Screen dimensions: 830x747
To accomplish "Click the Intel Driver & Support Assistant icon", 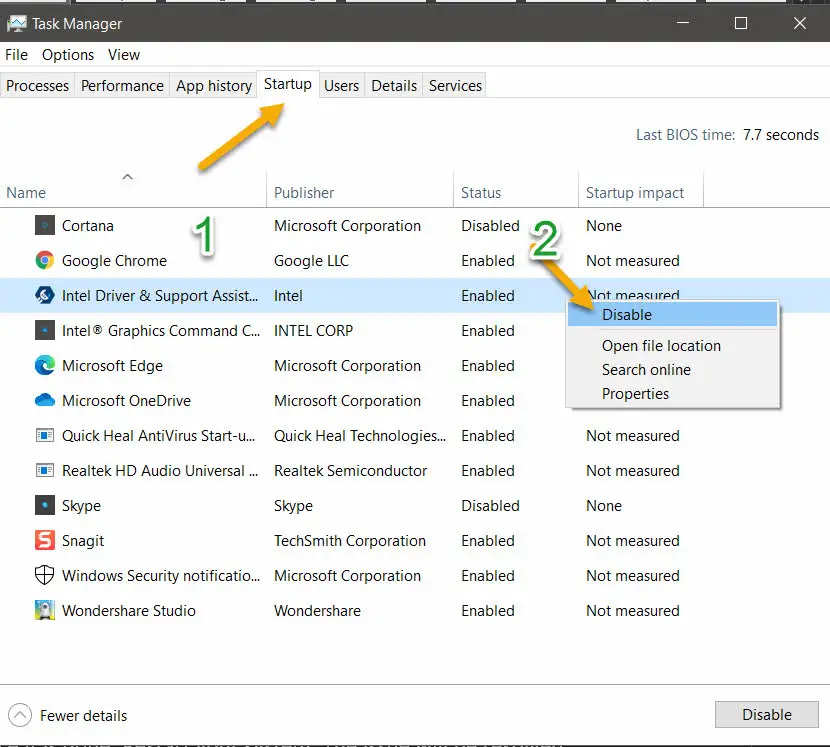I will coord(45,295).
